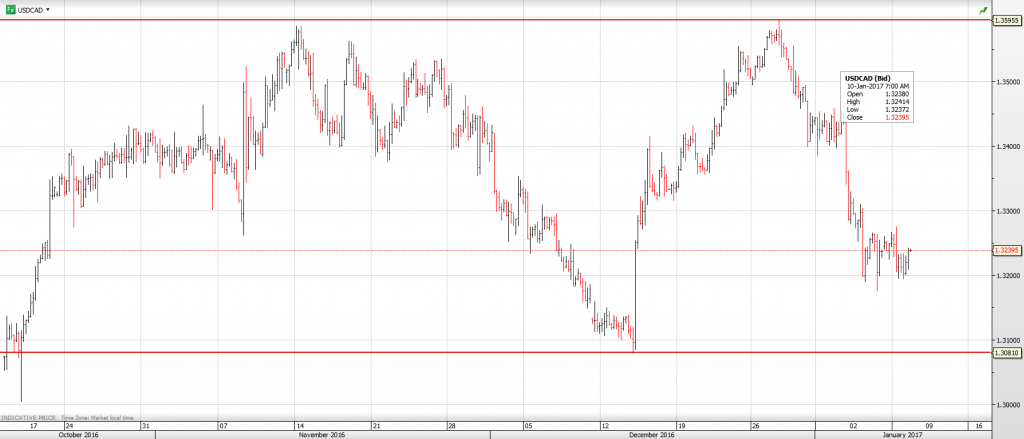This screenshot has width=1024, height=439.
Task: Click the 1.32000 price axis label
Action: pyautogui.click(x=1006, y=276)
